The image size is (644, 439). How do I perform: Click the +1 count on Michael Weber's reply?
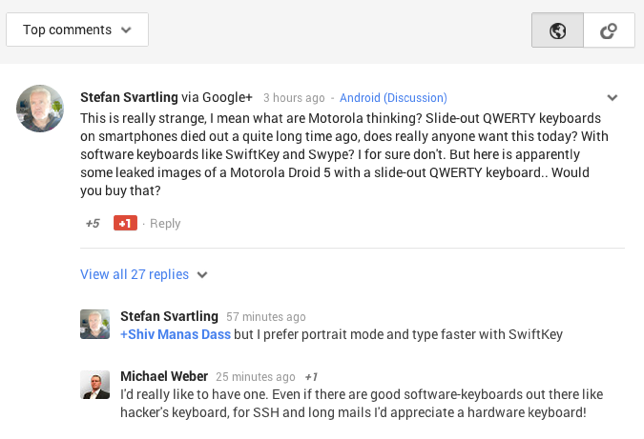pyautogui.click(x=311, y=377)
